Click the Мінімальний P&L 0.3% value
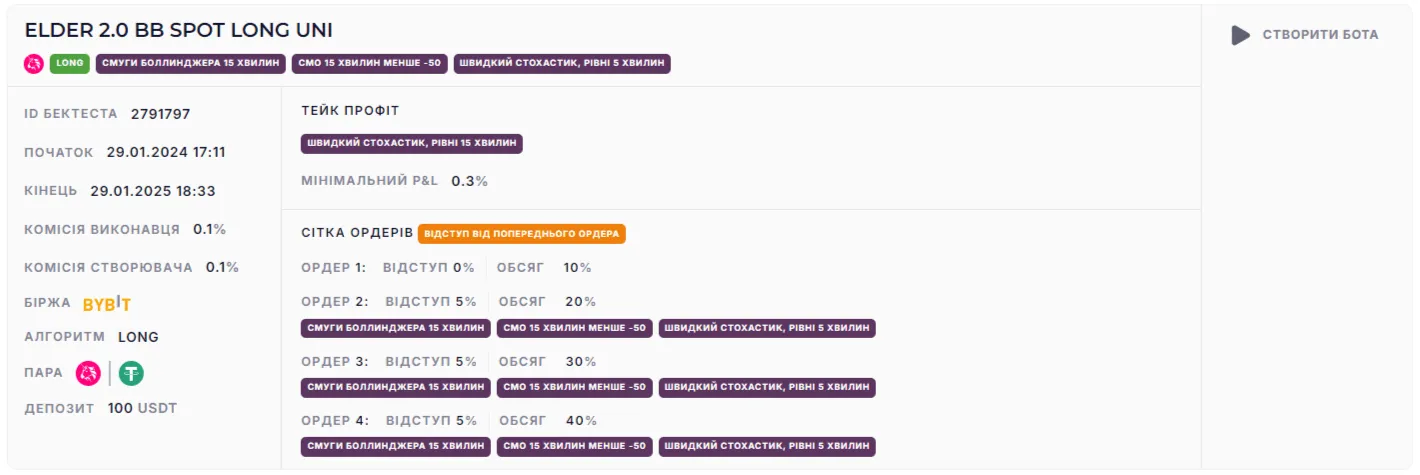Viewport: 1420px width, 475px height. point(469,181)
